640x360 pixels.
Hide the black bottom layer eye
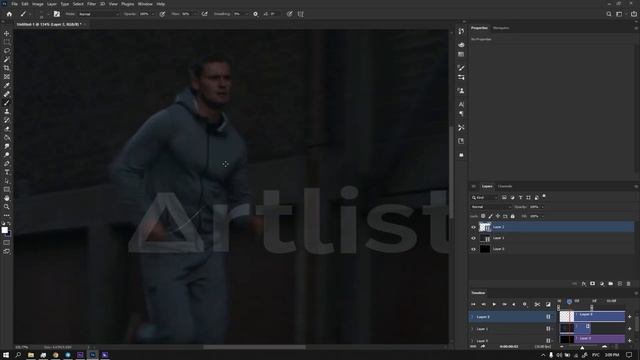tap(473, 249)
